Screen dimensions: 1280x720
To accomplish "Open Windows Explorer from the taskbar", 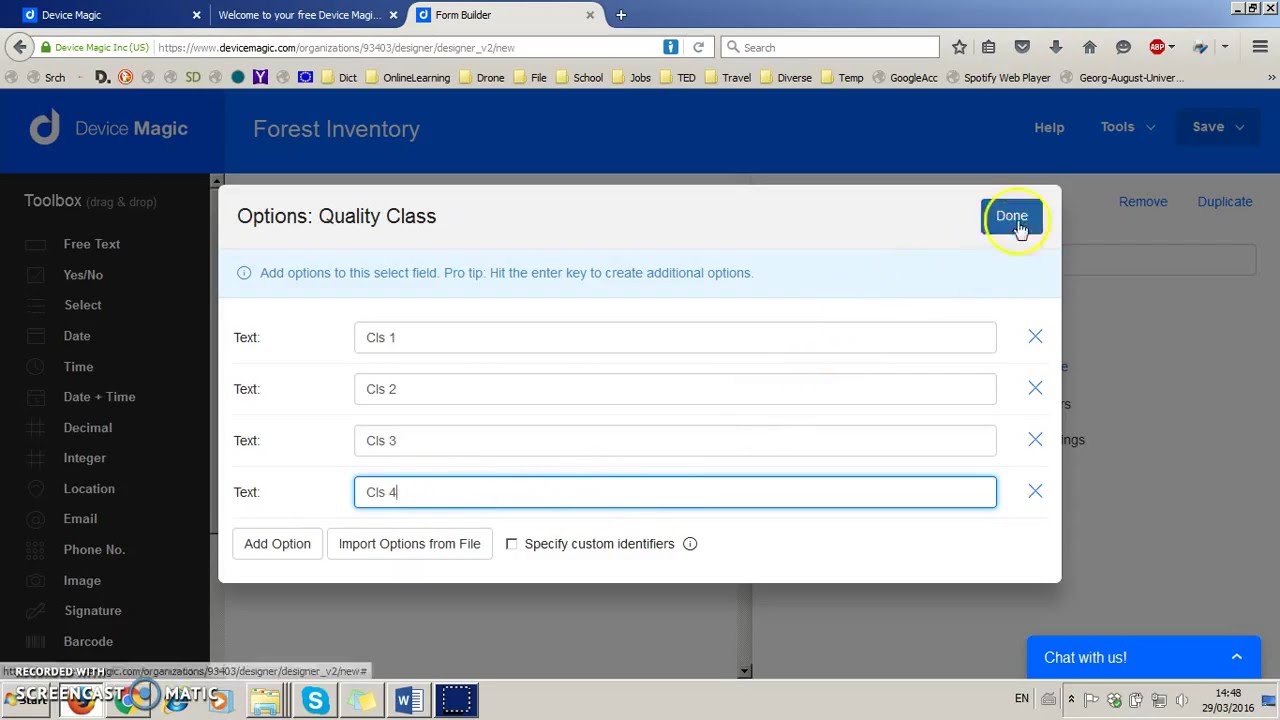I will (265, 700).
